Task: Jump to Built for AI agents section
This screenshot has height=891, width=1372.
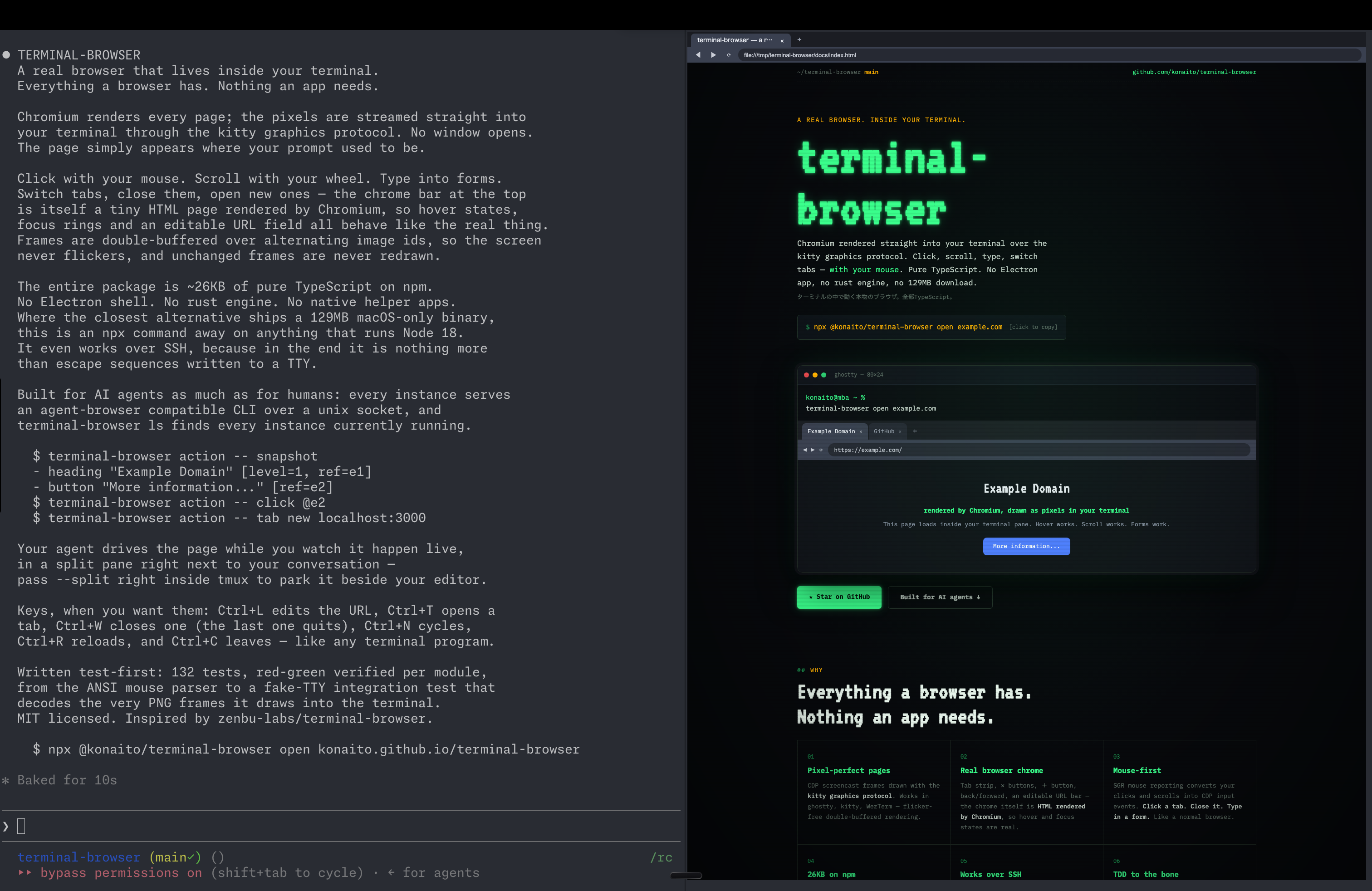Action: coord(940,597)
